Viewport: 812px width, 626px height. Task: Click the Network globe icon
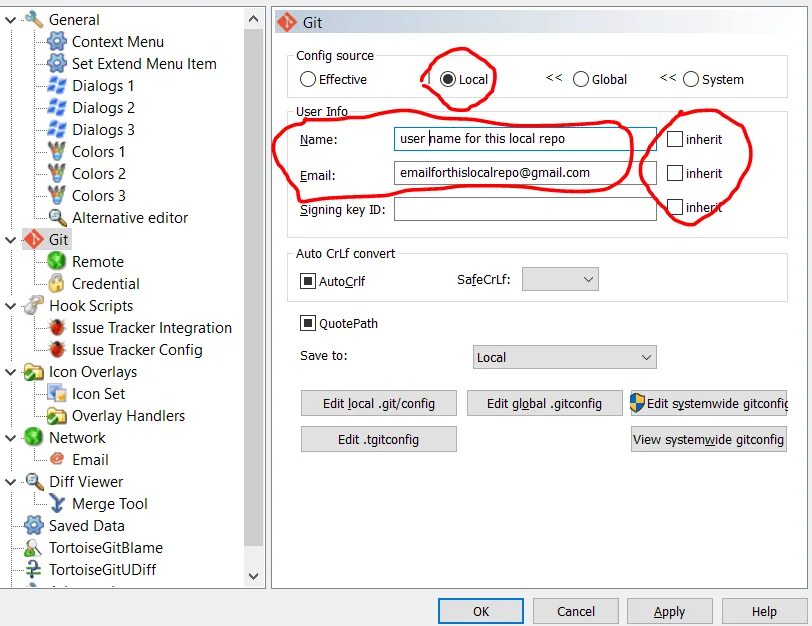(34, 438)
